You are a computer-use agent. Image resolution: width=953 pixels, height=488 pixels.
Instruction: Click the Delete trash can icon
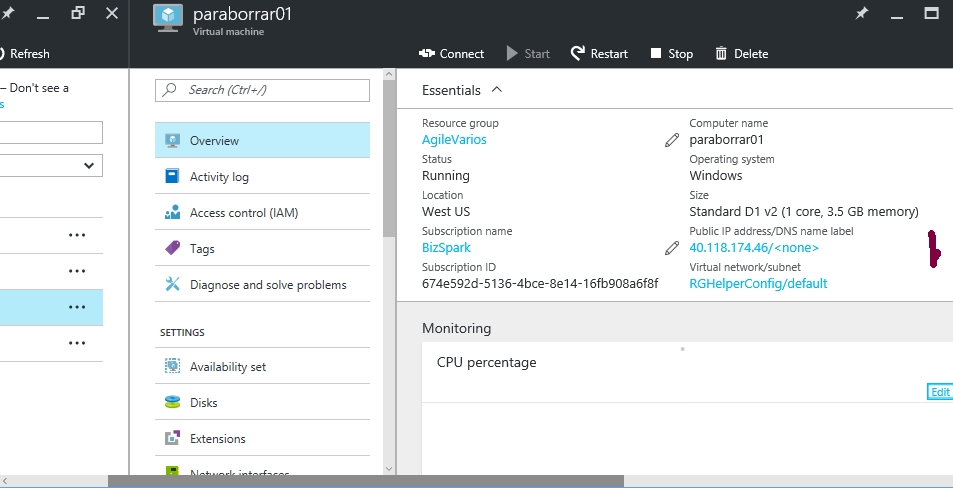point(721,53)
